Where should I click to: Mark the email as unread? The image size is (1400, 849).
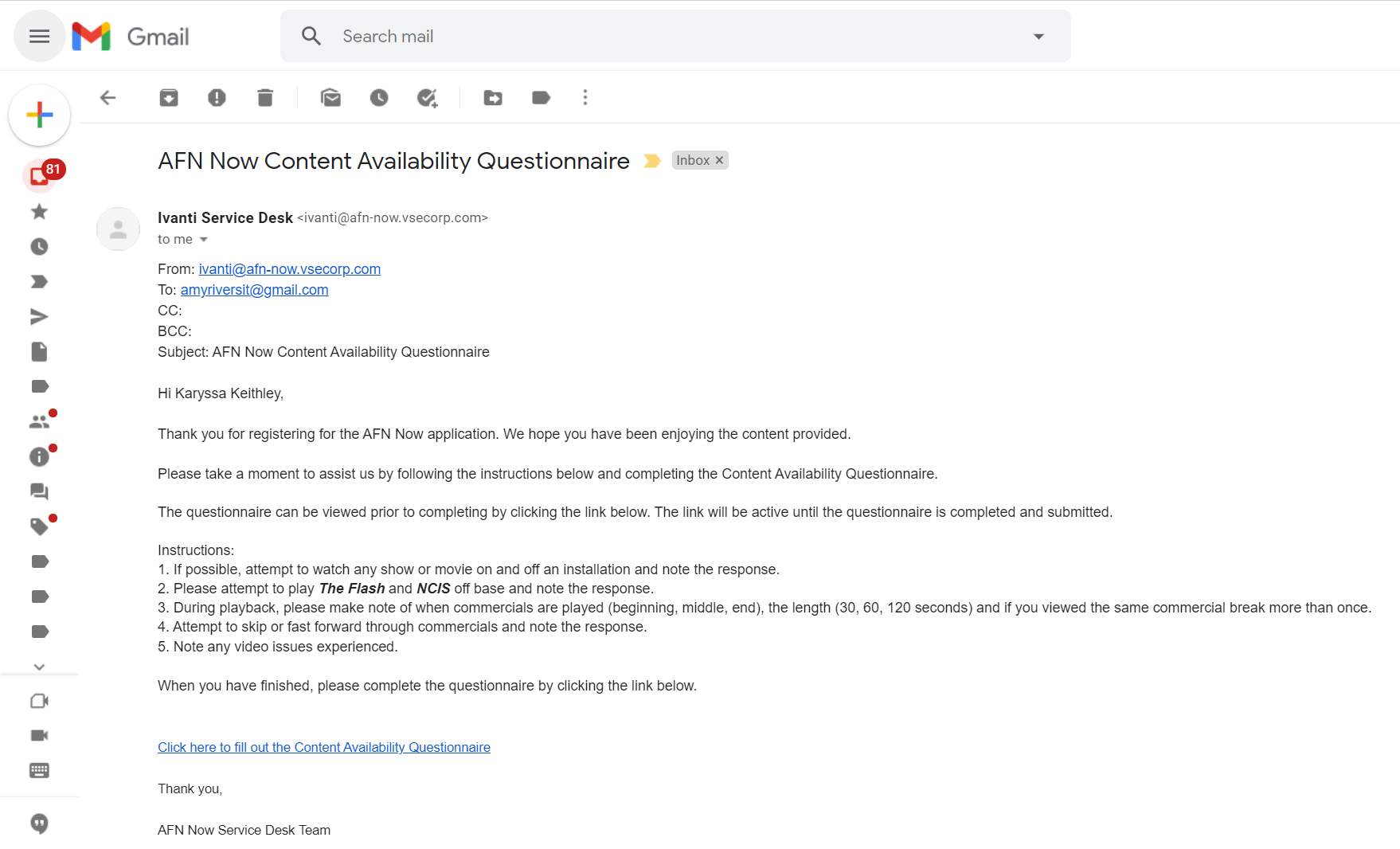click(x=330, y=98)
